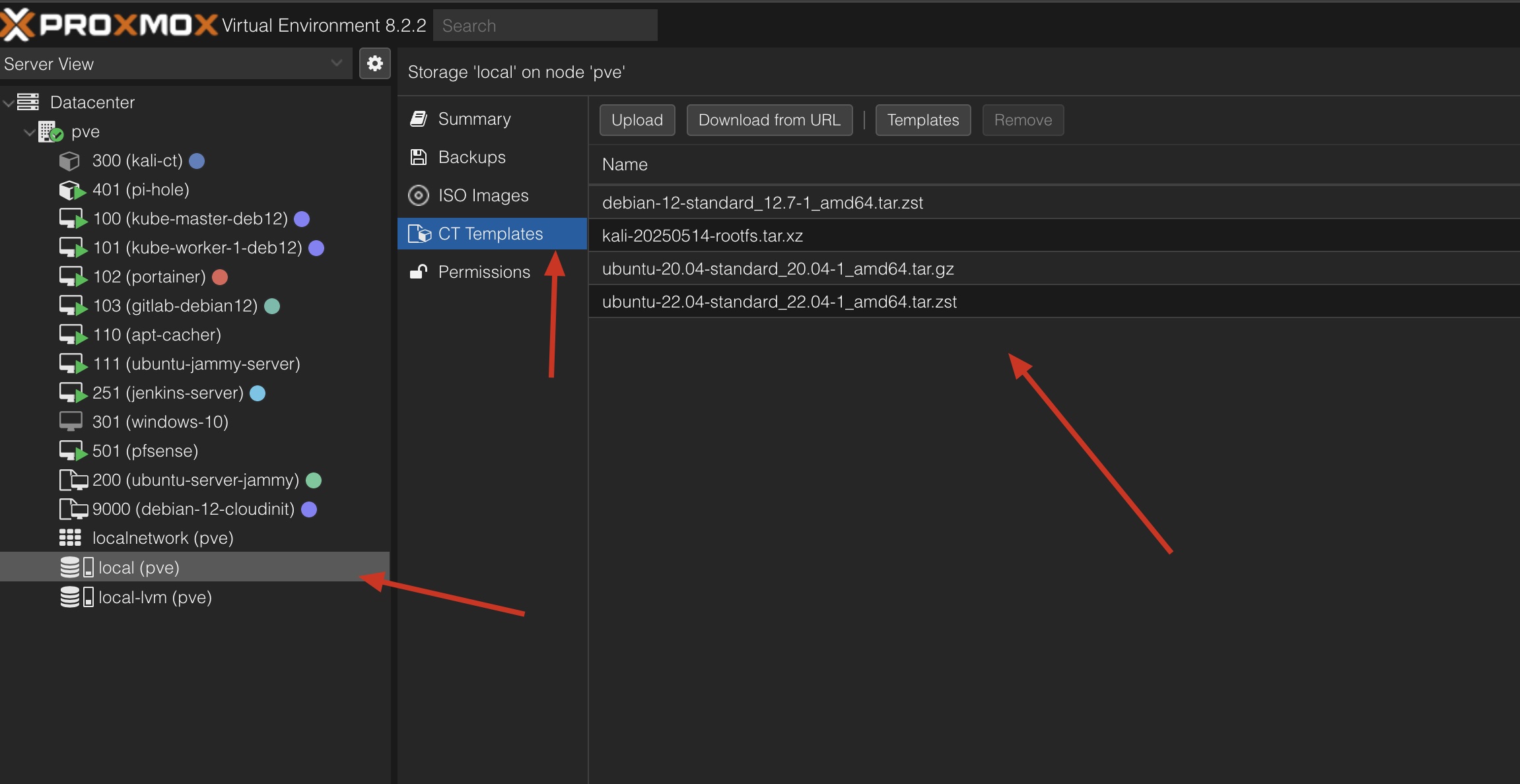Select ubuntu-22.04-standard_22.04-1_amd64.tar.zst row

[x=1054, y=302]
